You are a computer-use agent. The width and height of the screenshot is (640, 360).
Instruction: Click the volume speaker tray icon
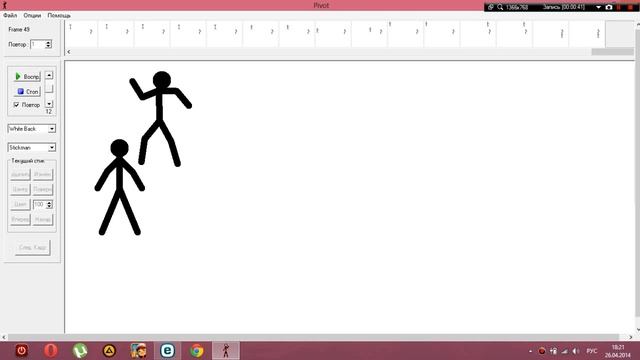point(576,351)
